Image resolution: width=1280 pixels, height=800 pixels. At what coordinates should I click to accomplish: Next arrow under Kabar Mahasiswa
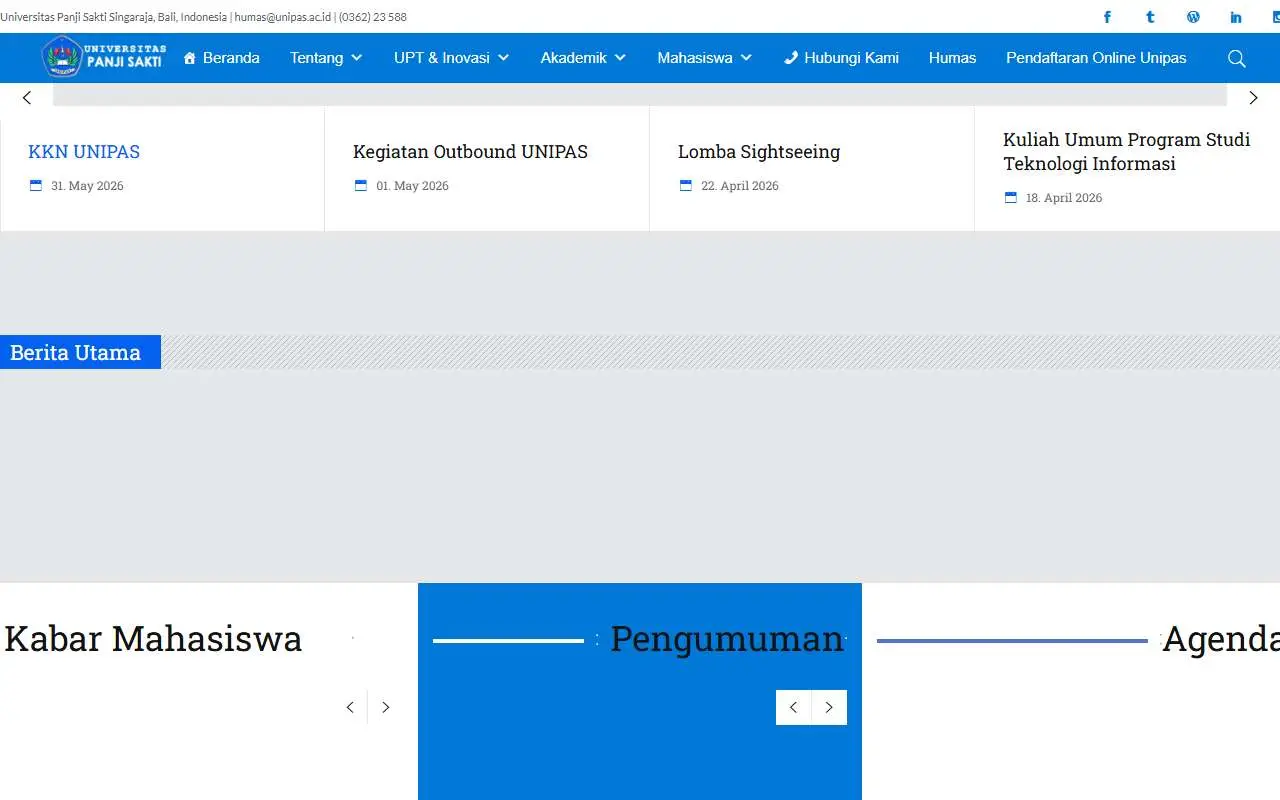[386, 707]
